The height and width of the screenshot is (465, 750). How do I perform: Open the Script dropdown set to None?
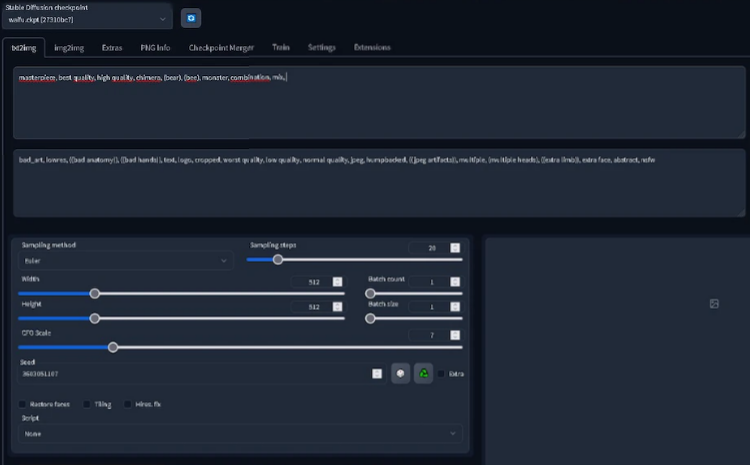click(x=240, y=434)
